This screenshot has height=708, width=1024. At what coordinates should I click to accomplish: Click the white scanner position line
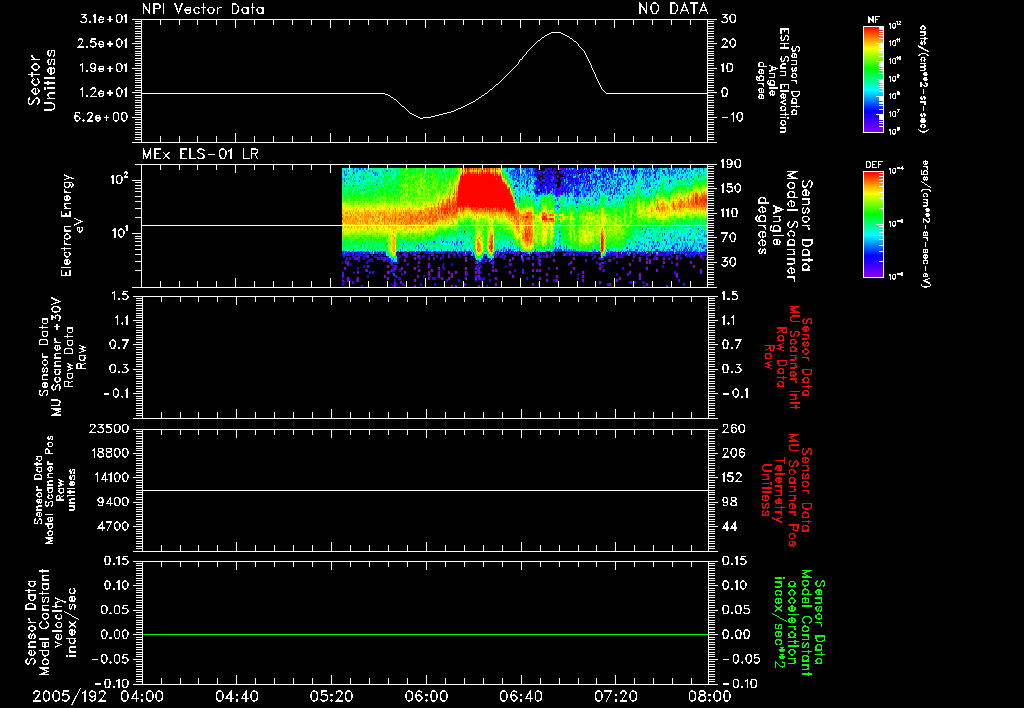425,490
